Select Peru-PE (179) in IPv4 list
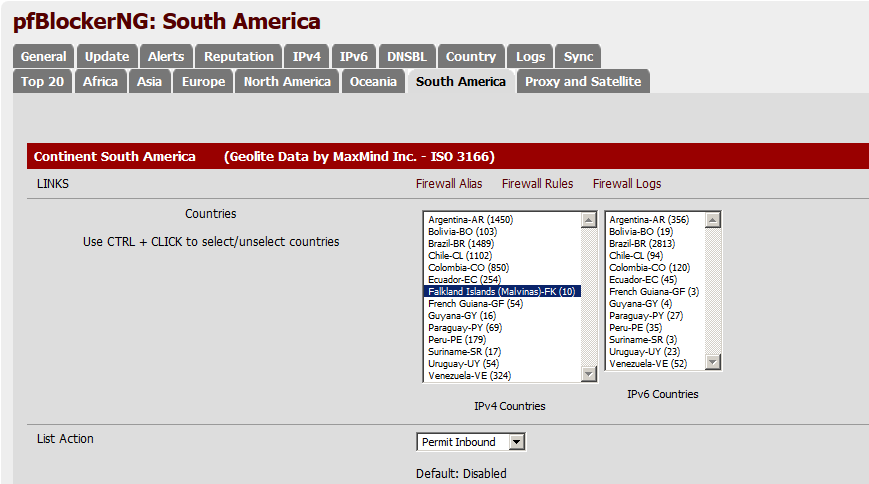The height and width of the screenshot is (484, 869). (502, 340)
